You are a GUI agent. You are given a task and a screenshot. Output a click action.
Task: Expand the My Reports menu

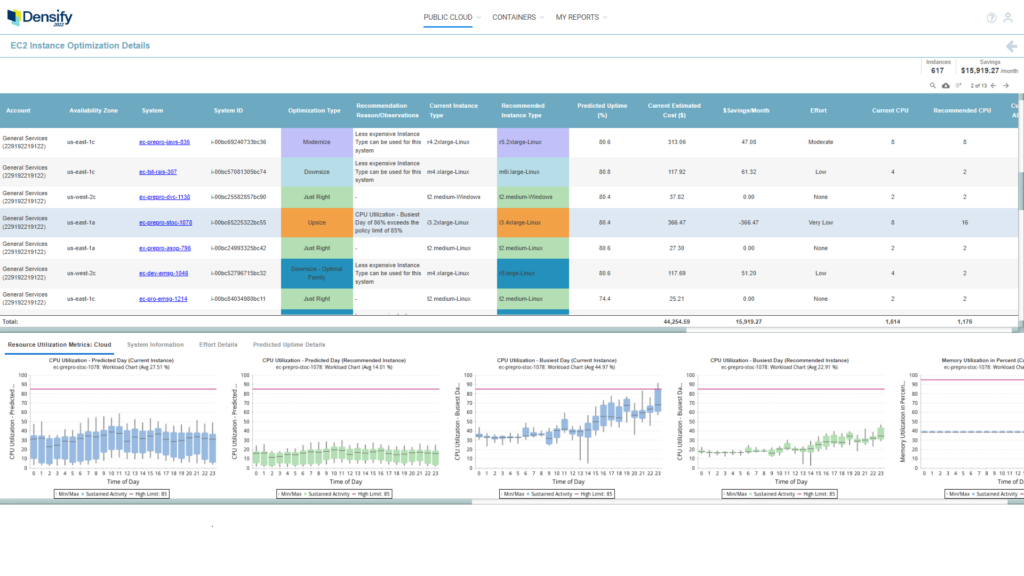tap(581, 18)
